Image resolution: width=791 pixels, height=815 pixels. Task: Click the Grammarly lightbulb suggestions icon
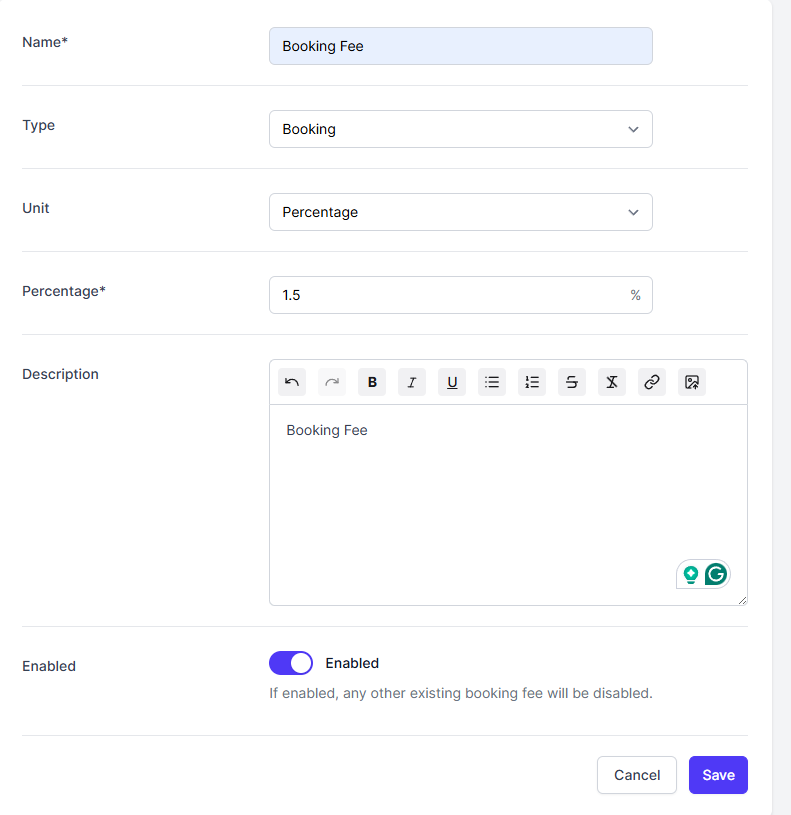690,574
